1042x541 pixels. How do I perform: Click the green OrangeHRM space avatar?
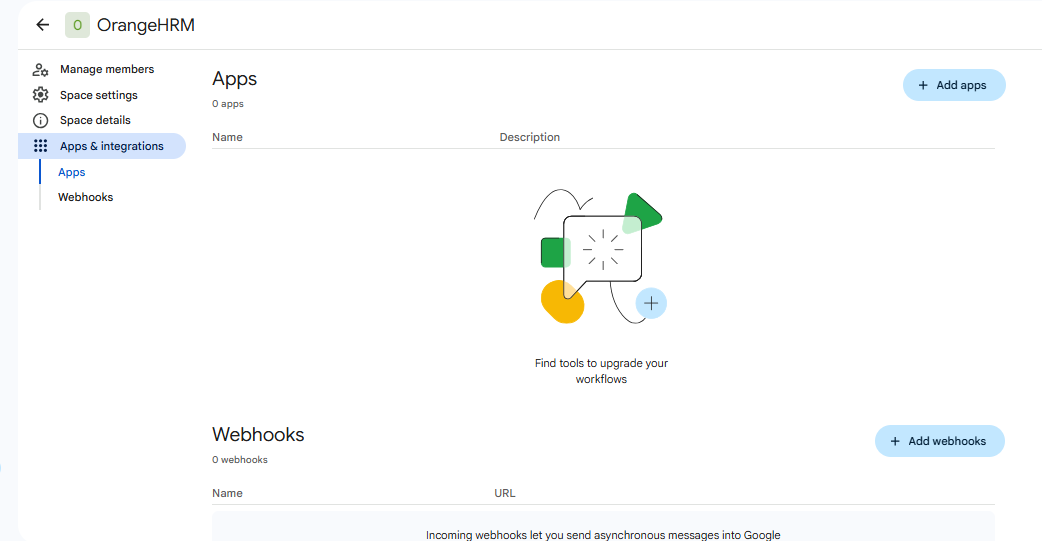77,25
